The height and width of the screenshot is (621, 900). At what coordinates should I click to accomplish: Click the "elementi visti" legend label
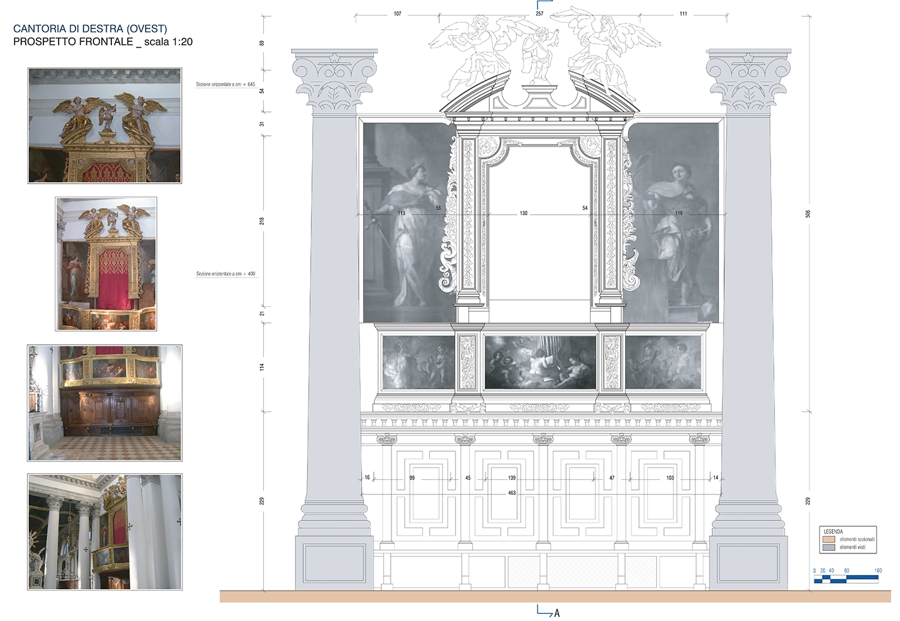pos(852,548)
